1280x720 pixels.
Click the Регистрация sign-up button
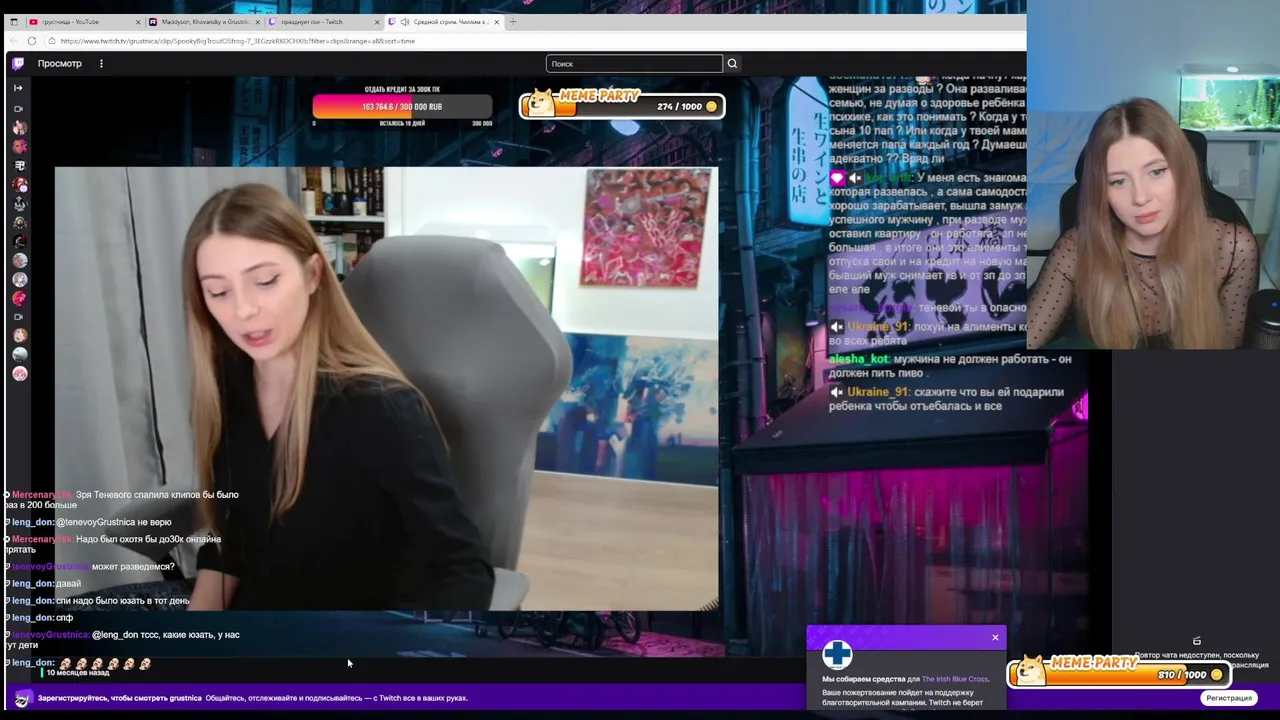point(1228,698)
